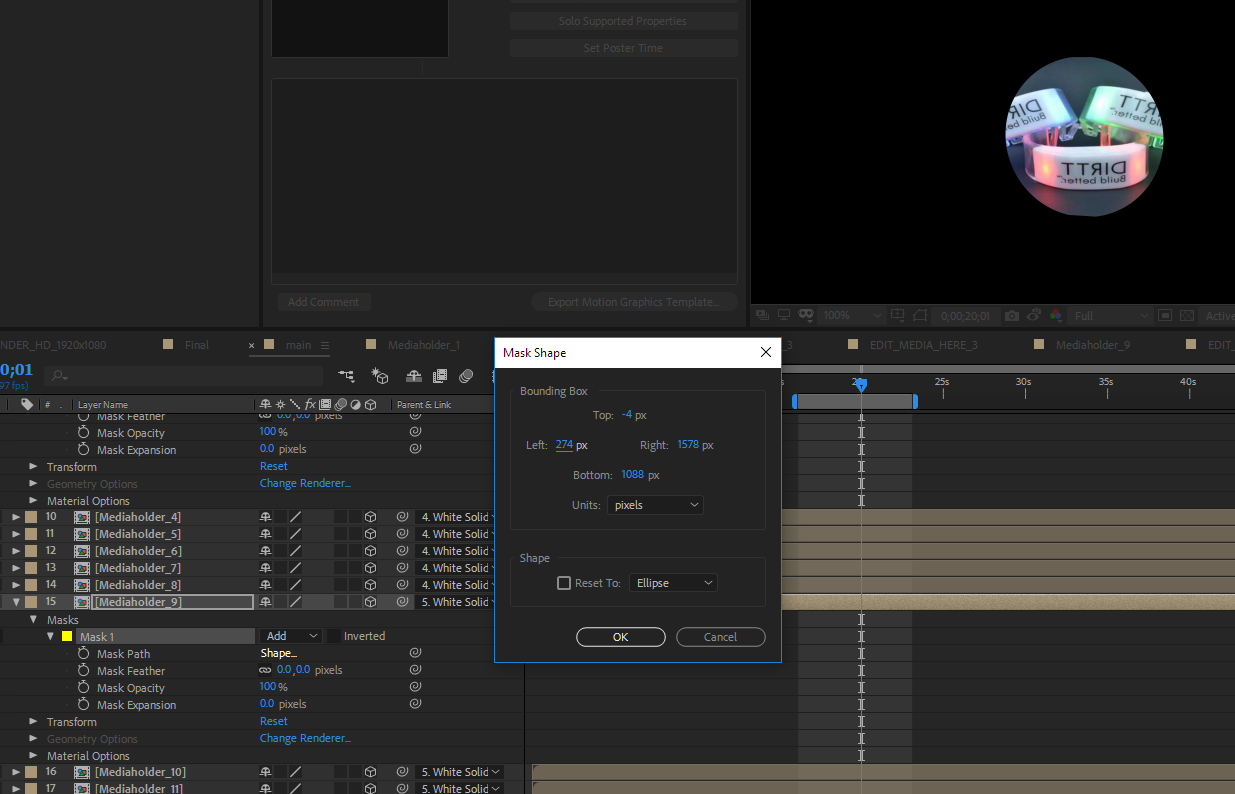Click the snapshot camera icon in viewer
This screenshot has height=794, width=1235.
coord(1012,316)
